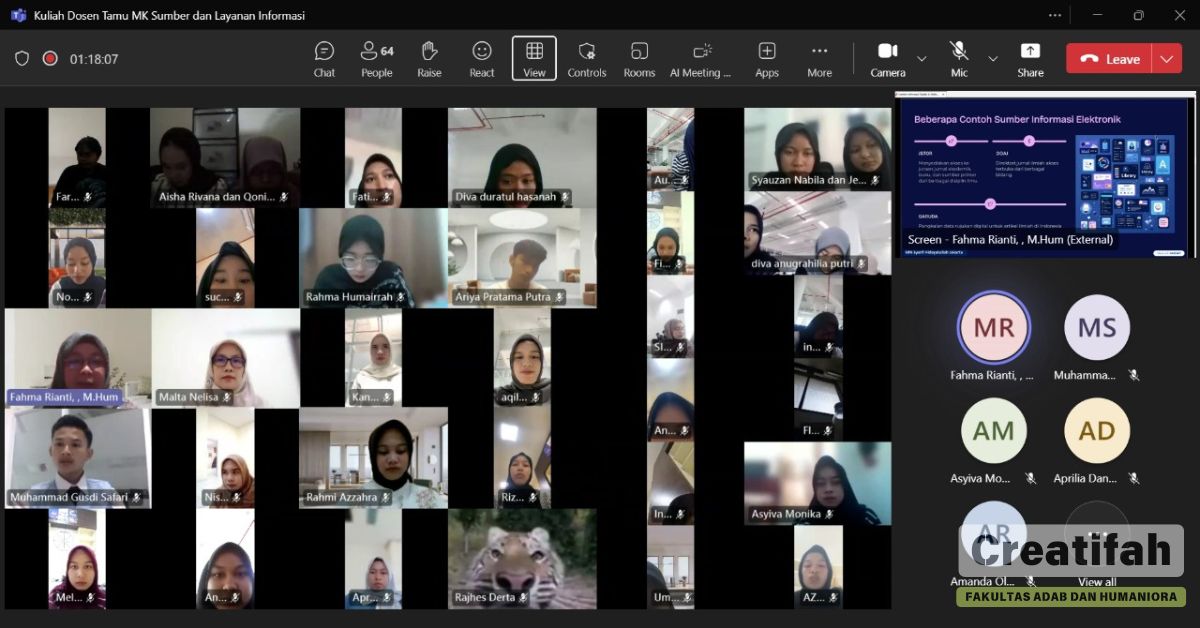This screenshot has width=1200, height=628.
Task: Open the More actions menu
Action: (x=819, y=58)
